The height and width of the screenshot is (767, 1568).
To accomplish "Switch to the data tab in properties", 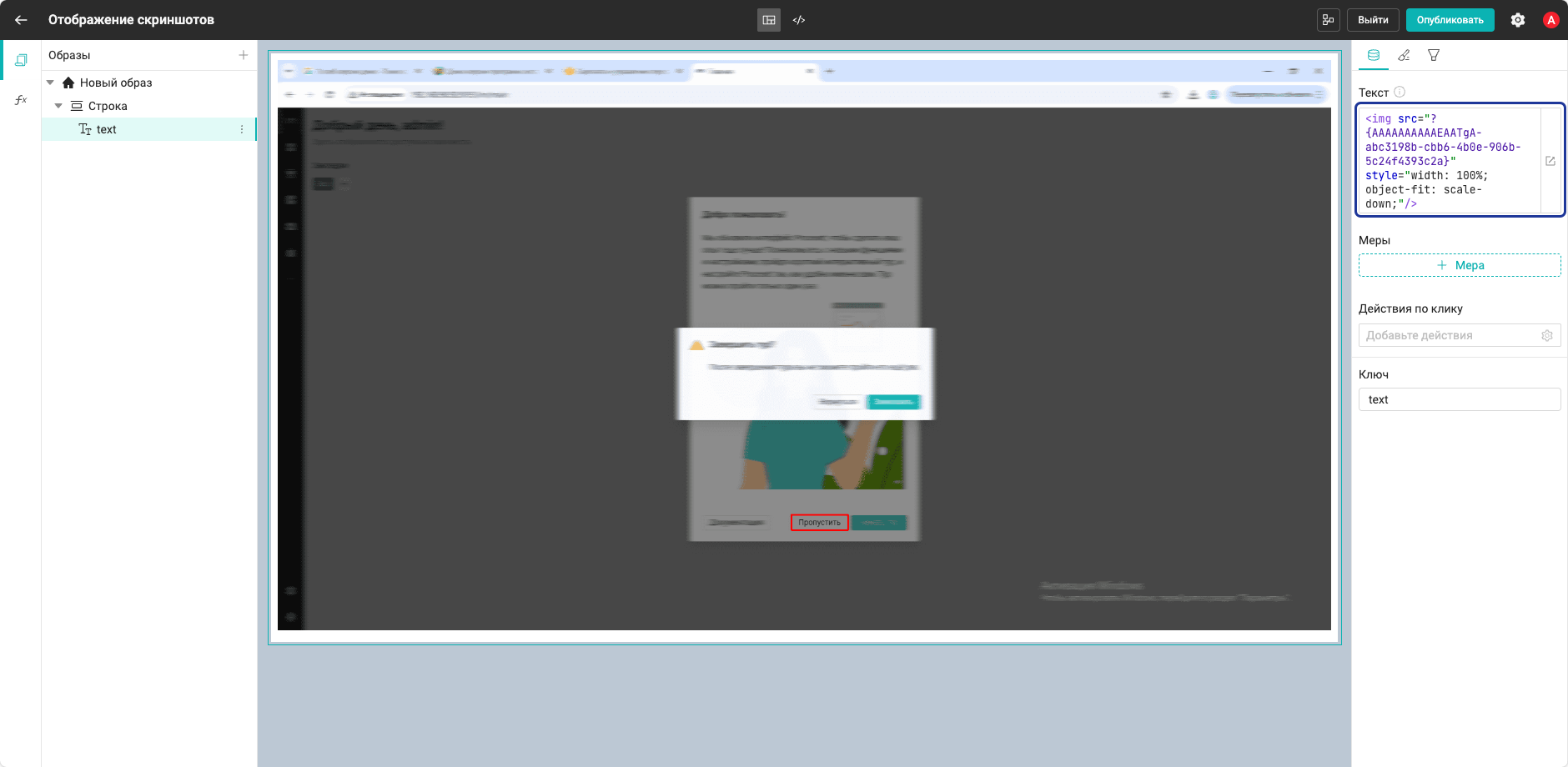I will 1374,55.
